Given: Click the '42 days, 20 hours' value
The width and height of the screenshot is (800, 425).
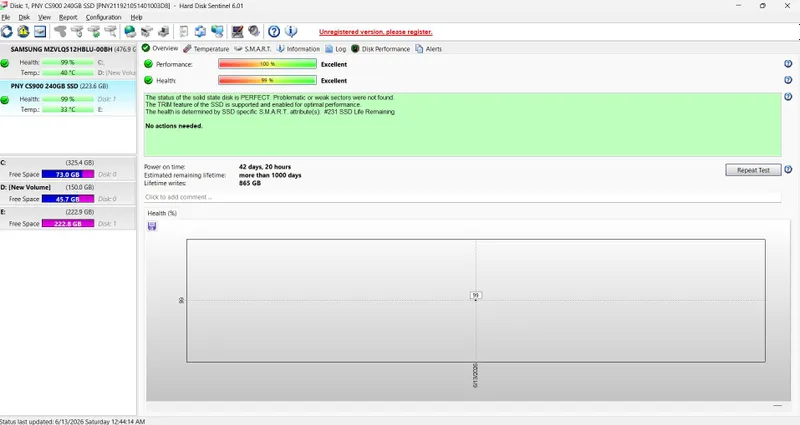Looking at the screenshot, I should pyautogui.click(x=265, y=167).
